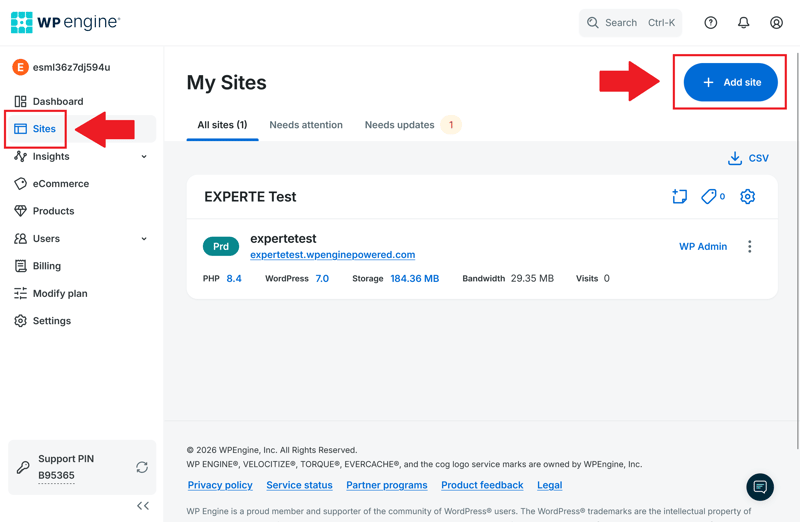
Task: Click Bandwidth value 29.35 MB
Action: coord(532,279)
